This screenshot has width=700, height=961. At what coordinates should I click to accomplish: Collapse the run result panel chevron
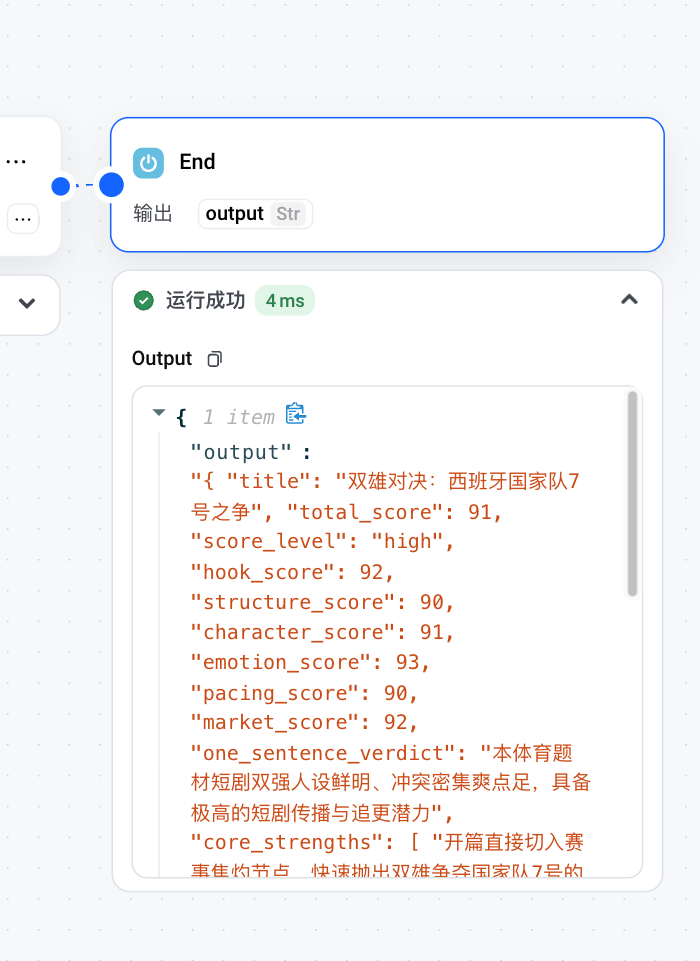click(x=630, y=300)
